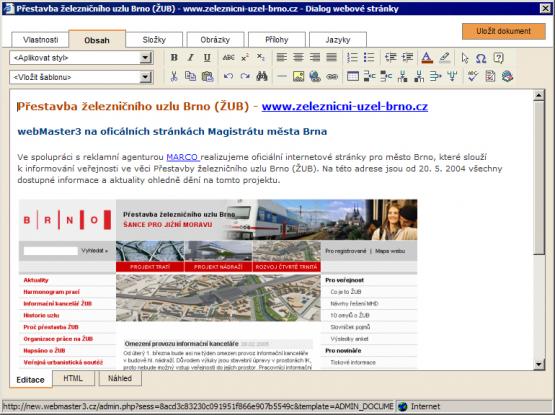555x415 pixels.
Task: Open the editor help icon
Action: (x=498, y=58)
